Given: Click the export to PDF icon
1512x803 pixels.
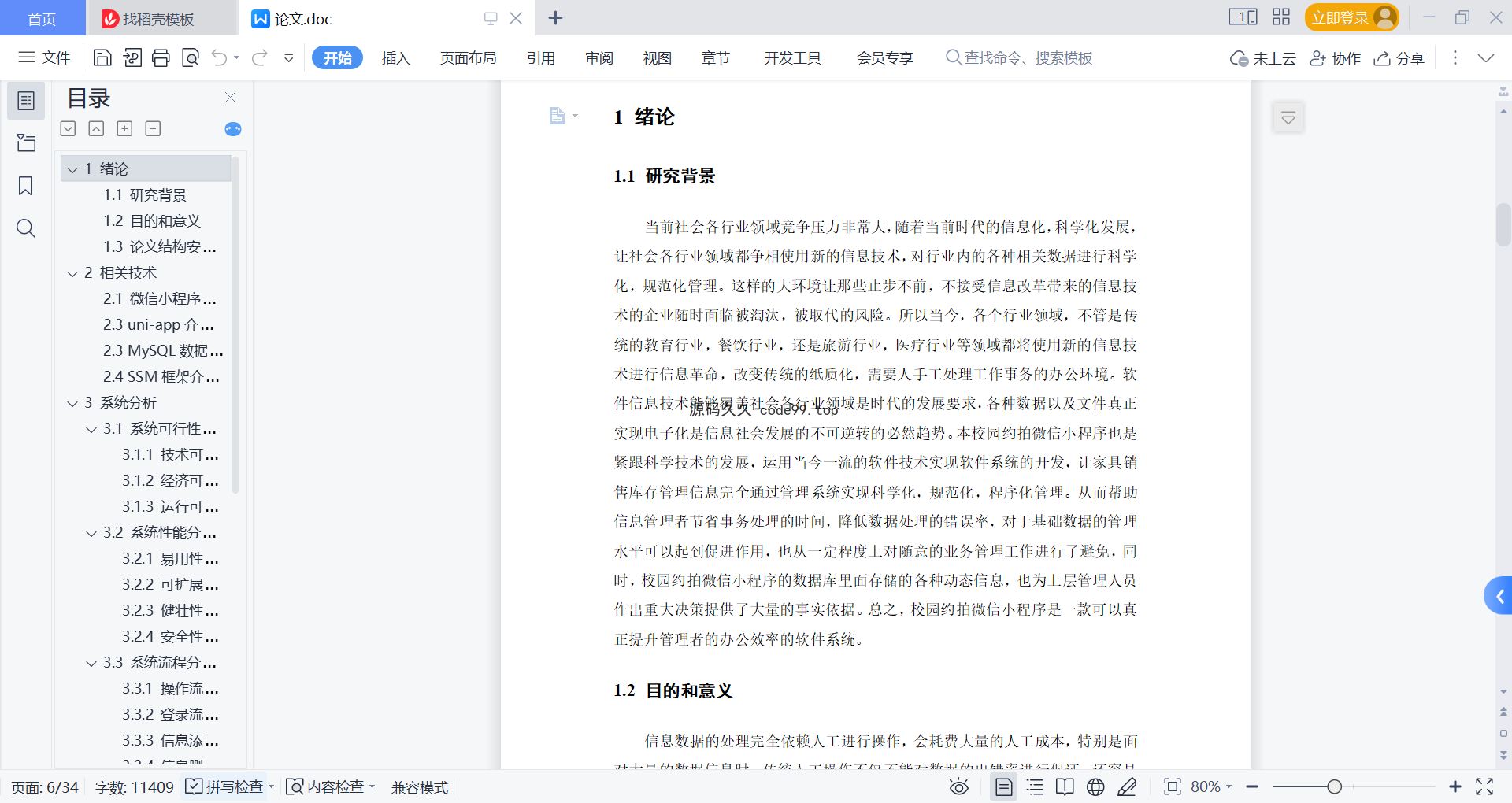Looking at the screenshot, I should tap(132, 57).
